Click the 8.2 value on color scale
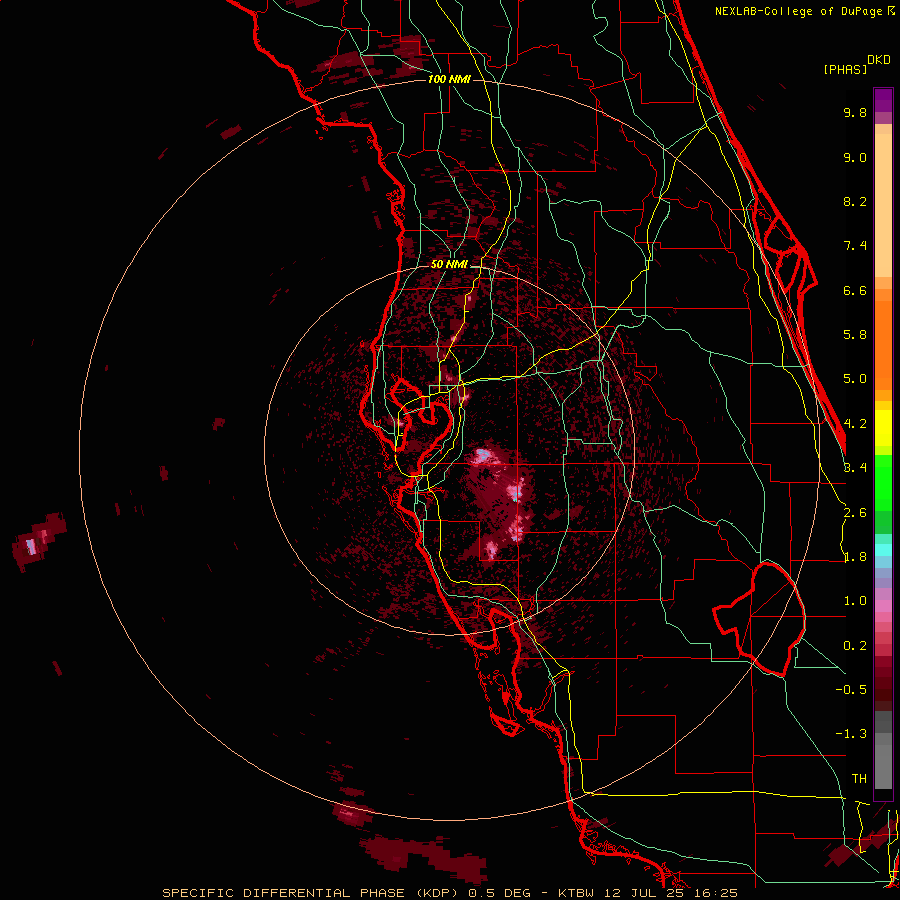The width and height of the screenshot is (900, 900). (855, 201)
